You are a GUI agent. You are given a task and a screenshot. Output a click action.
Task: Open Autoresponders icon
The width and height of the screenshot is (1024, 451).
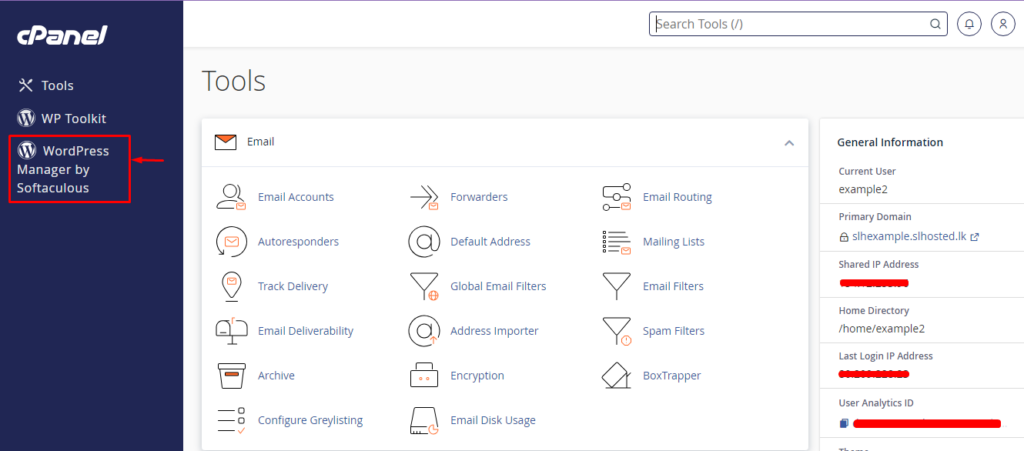coord(231,242)
